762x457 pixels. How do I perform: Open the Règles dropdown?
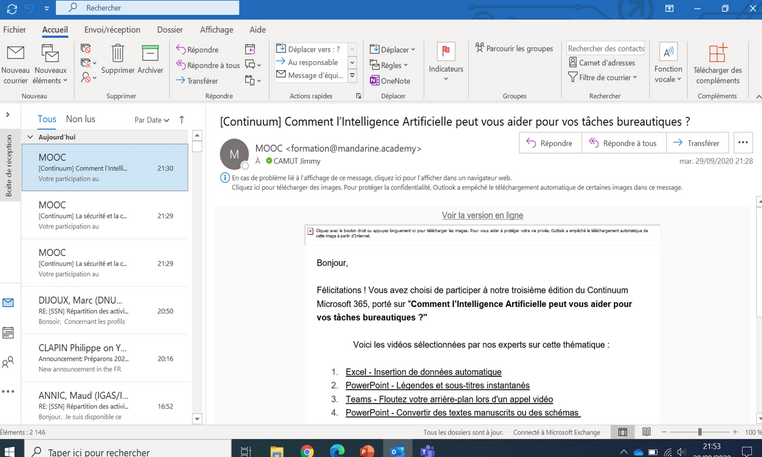[x=388, y=65]
